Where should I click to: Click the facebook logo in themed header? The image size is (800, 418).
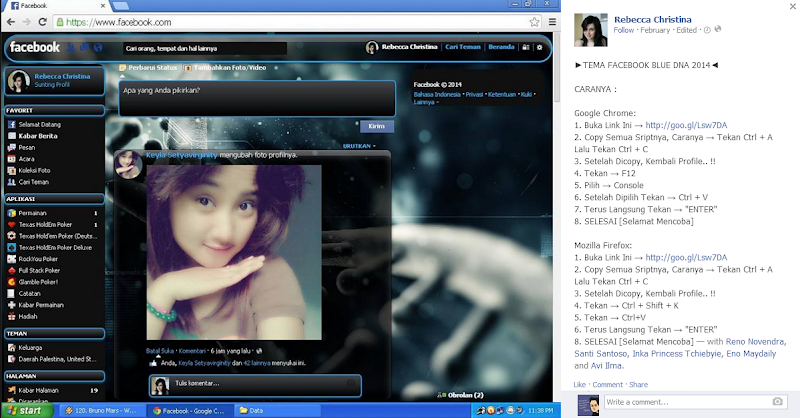pyautogui.click(x=35, y=47)
